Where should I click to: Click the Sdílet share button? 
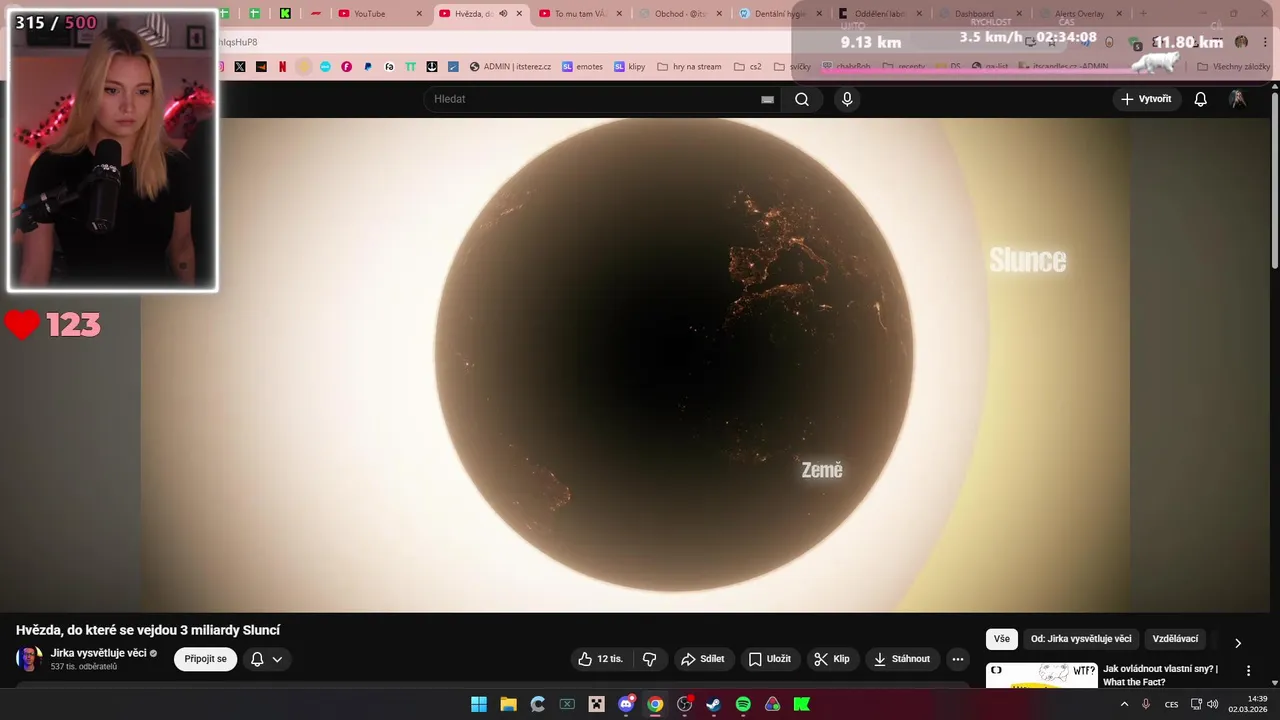tap(702, 659)
